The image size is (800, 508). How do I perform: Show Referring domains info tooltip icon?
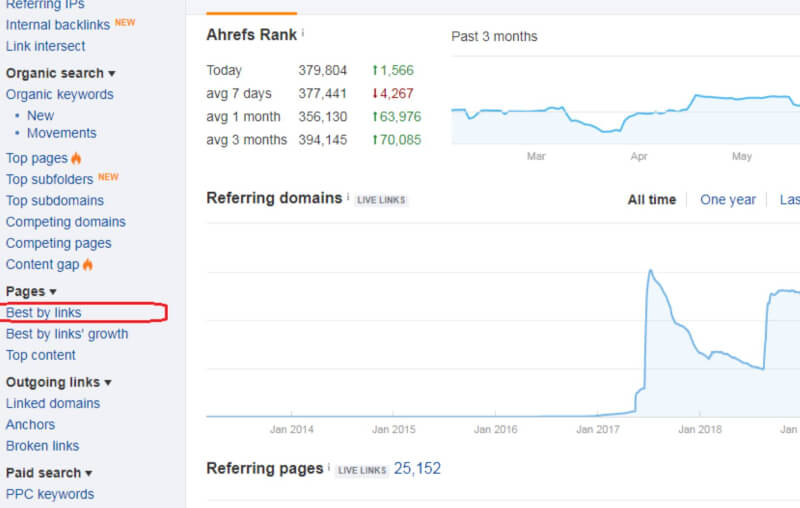[348, 196]
